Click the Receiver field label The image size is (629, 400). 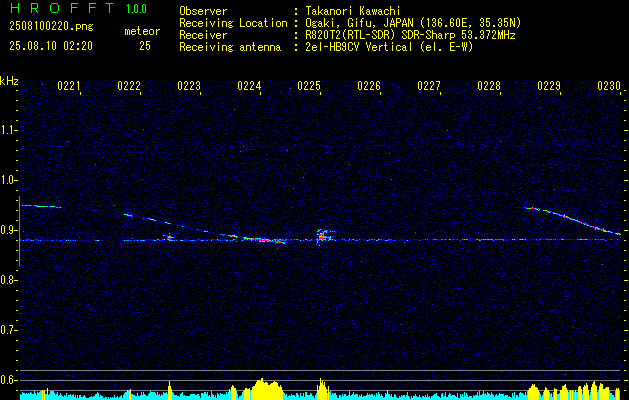click(203, 35)
